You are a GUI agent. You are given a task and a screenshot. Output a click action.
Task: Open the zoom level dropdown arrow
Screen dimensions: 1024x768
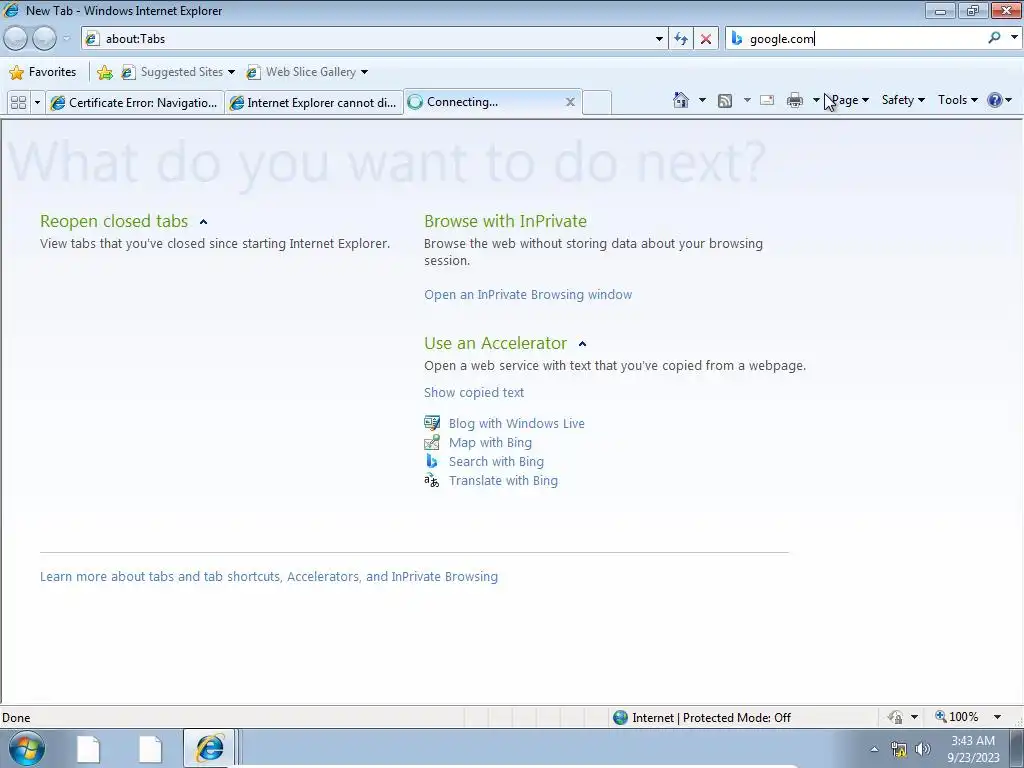tap(997, 717)
